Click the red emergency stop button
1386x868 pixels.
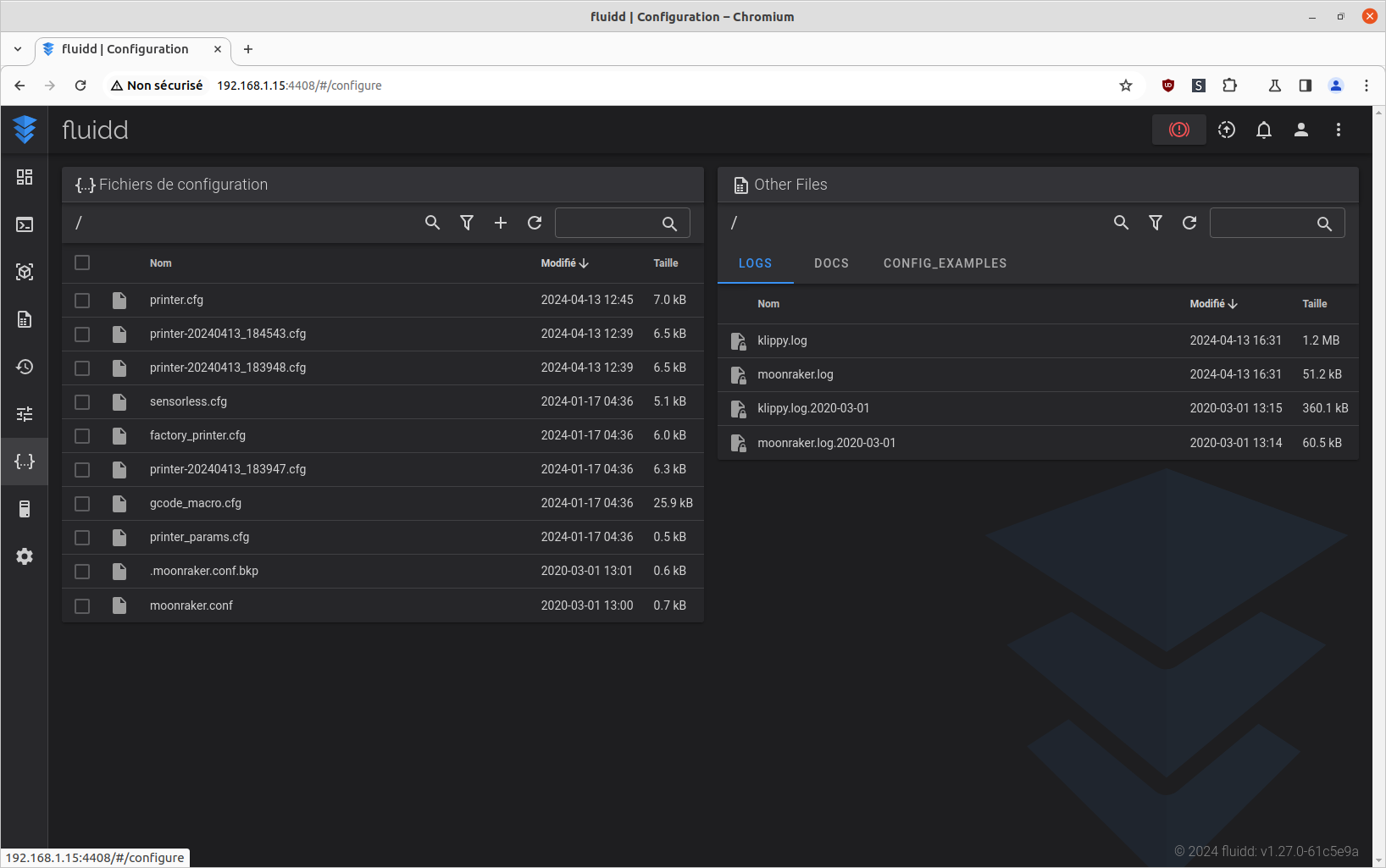(1179, 130)
